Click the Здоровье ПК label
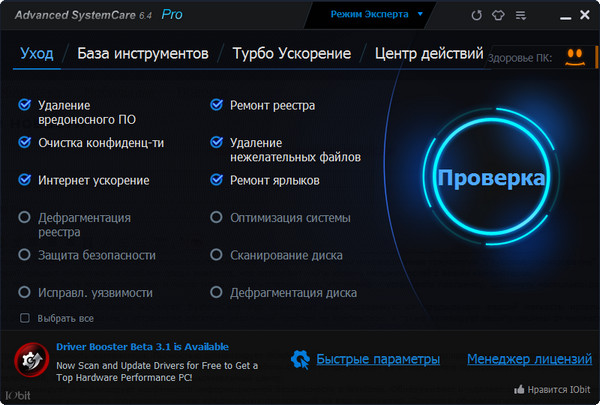This screenshot has height=405, width=600. 520,58
